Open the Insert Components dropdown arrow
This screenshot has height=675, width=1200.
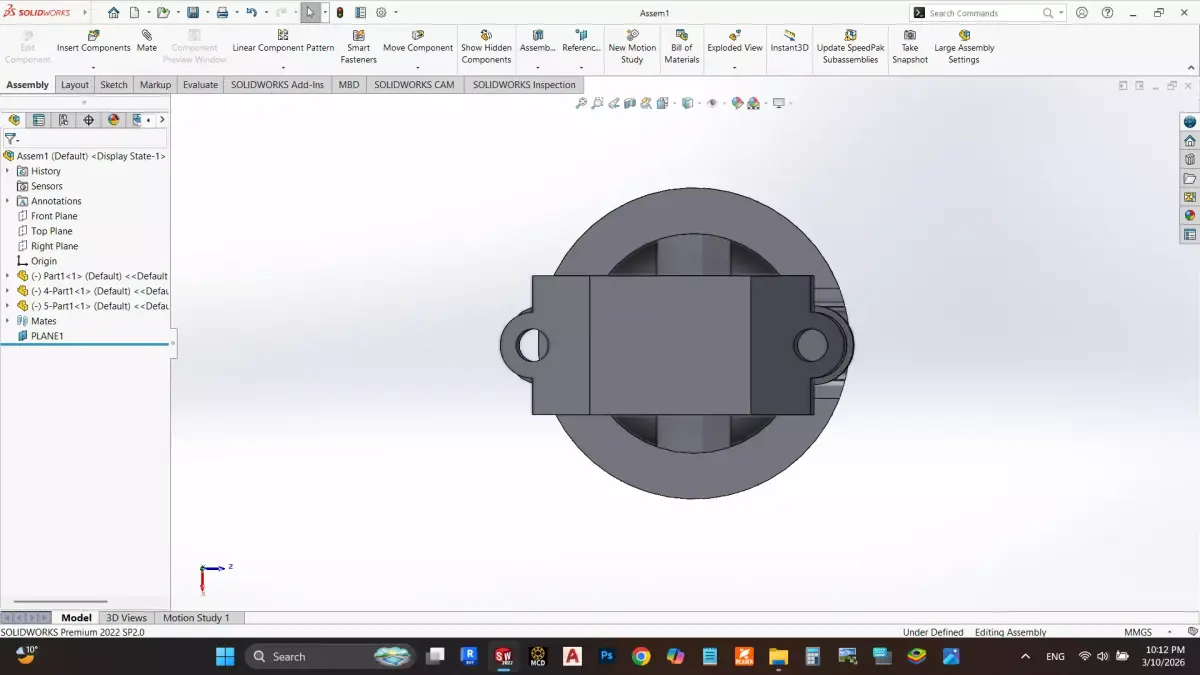point(94,68)
